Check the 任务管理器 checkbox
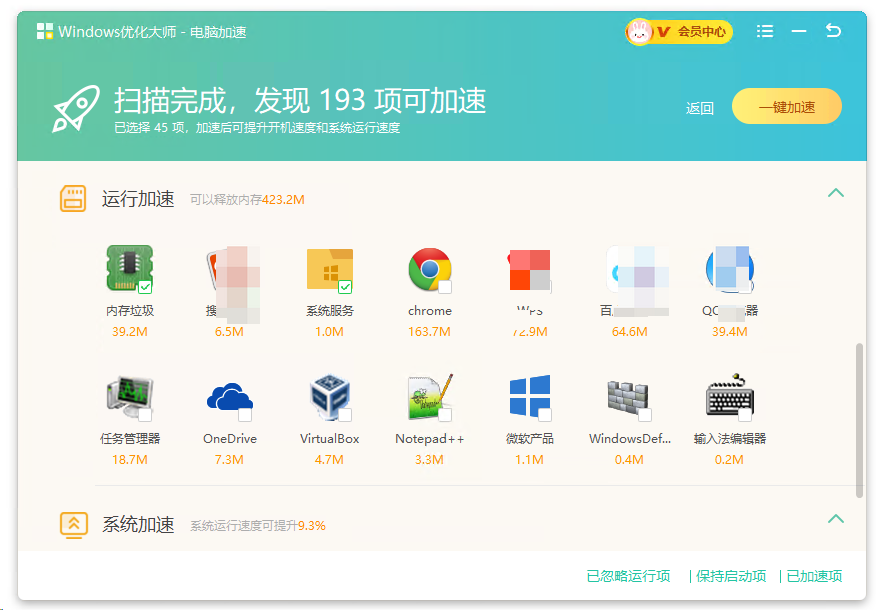Viewport: 881px width, 610px height. [145, 415]
